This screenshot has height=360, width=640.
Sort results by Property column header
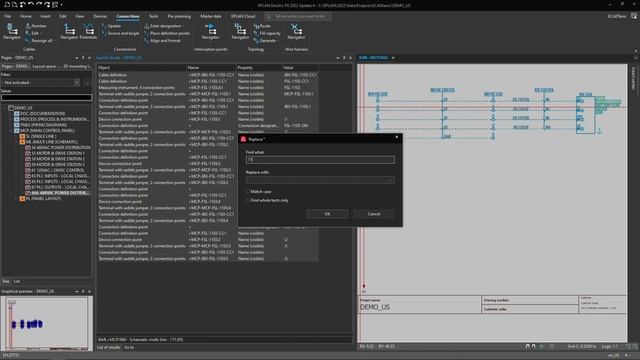pos(259,68)
